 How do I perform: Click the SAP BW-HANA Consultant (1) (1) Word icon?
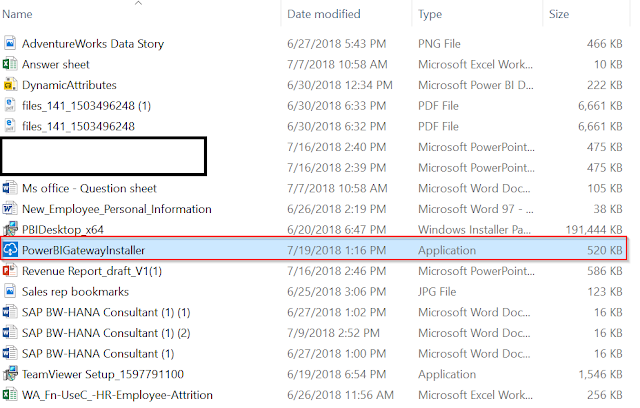pyautogui.click(x=10, y=312)
